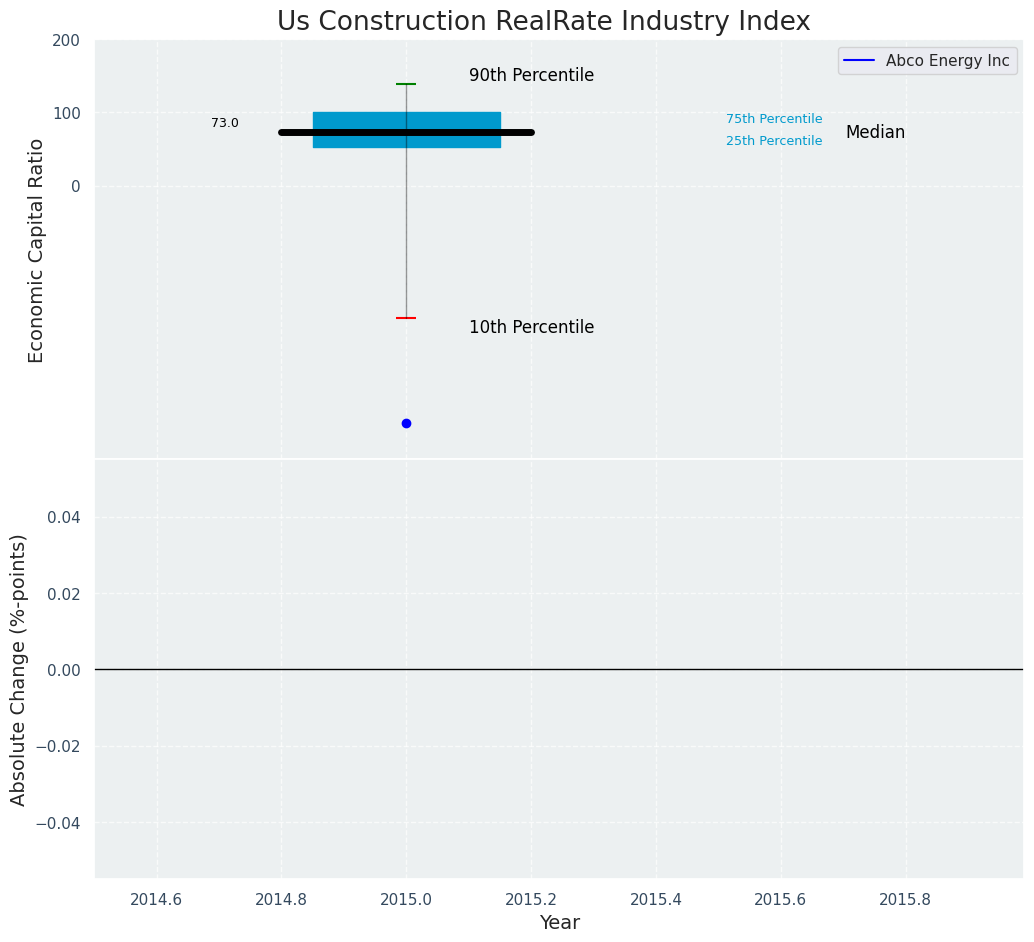Image resolution: width=1034 pixels, height=942 pixels.
Task: Click the Economic Capital Ratio axis label
Action: click(x=37, y=250)
